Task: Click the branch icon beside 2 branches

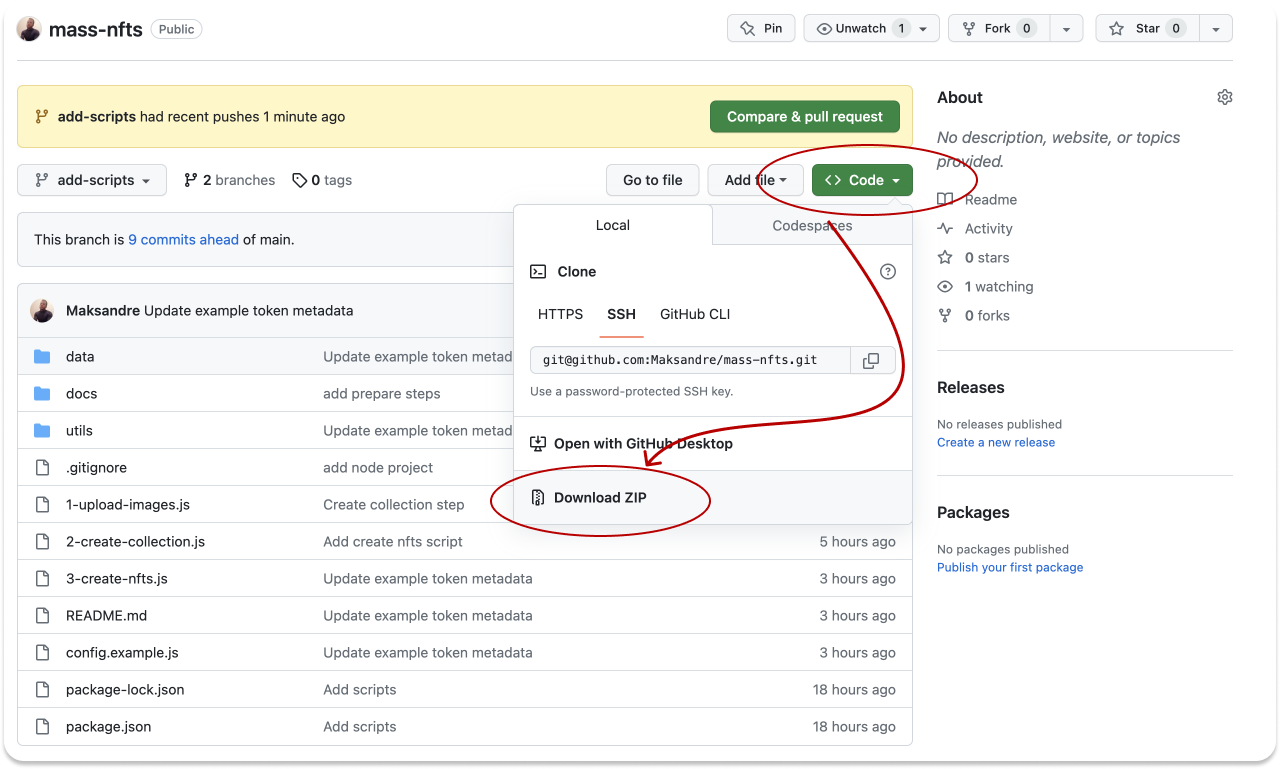Action: (190, 180)
